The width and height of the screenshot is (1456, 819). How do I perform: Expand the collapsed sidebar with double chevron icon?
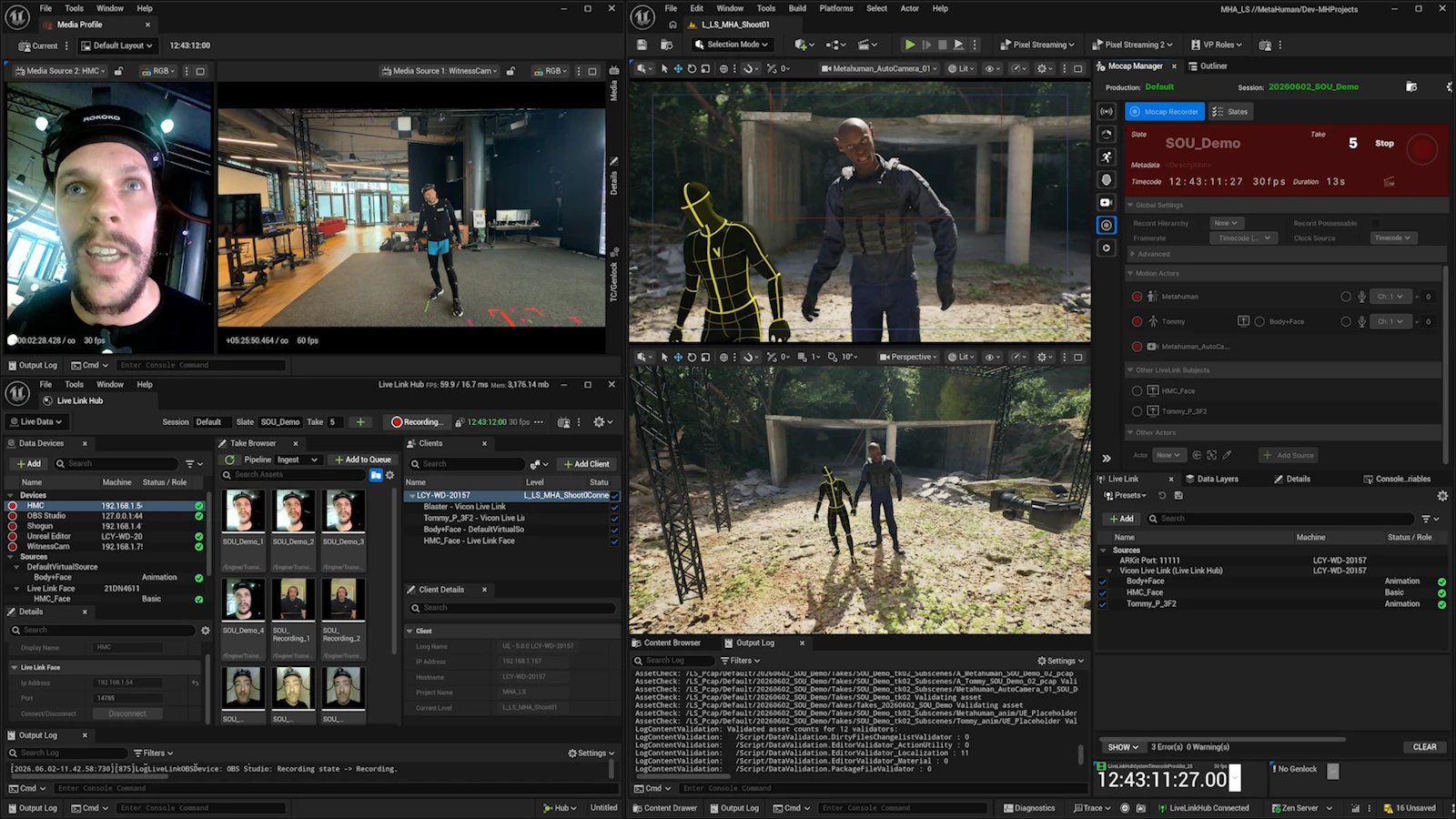point(1107,459)
